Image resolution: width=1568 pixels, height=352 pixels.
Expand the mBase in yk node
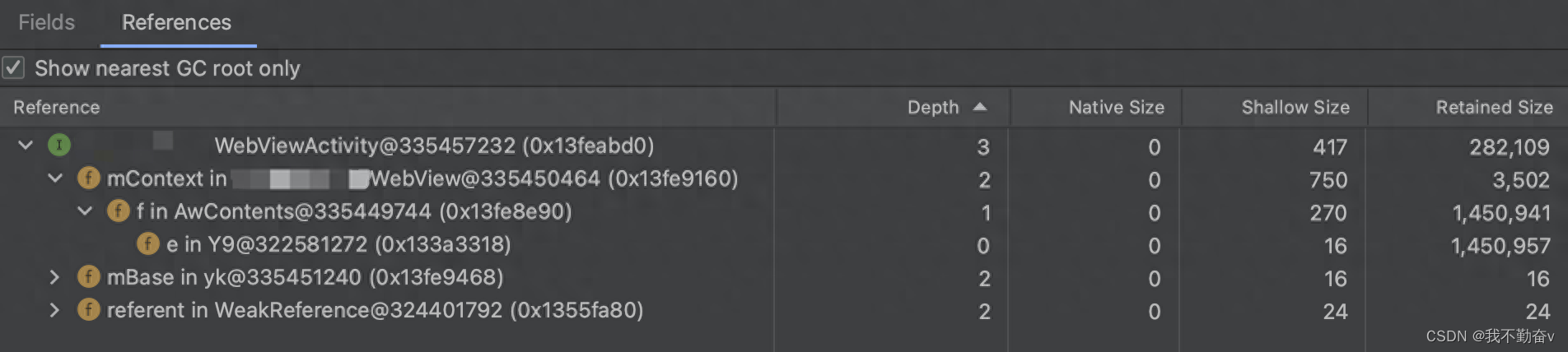click(54, 277)
